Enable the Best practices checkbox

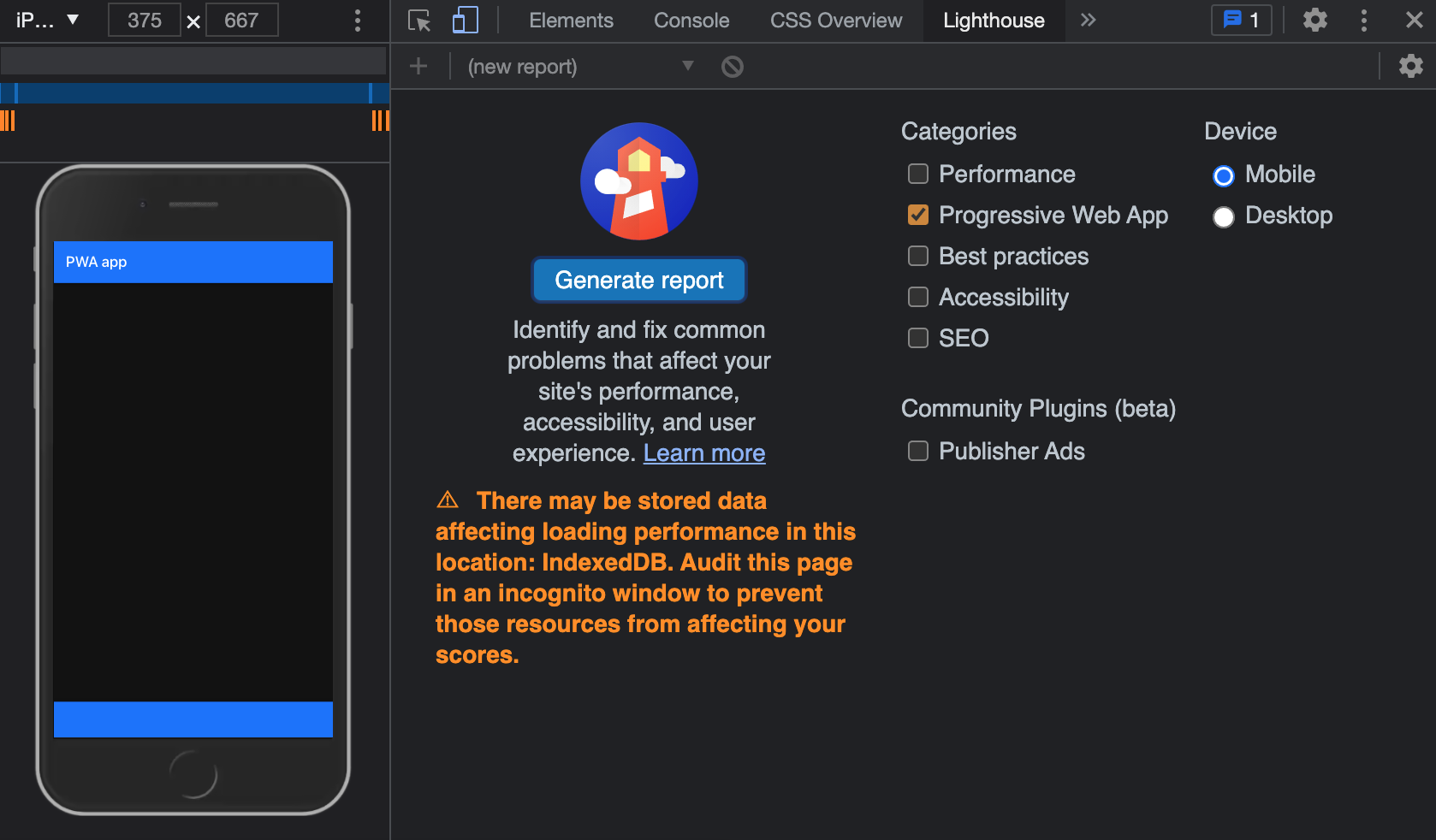[918, 257]
